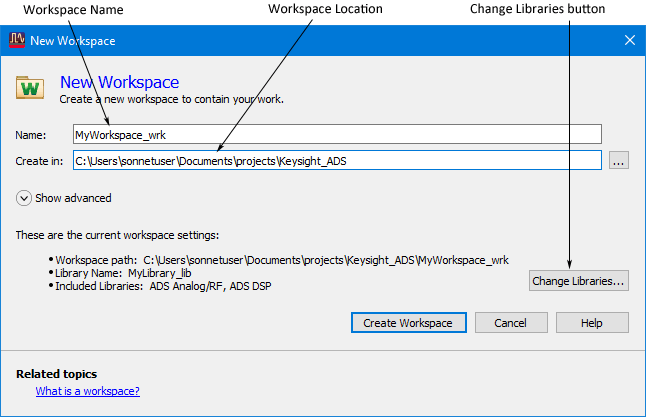Click the Related topics heading
Screen dimensions: 646x417
point(56,374)
